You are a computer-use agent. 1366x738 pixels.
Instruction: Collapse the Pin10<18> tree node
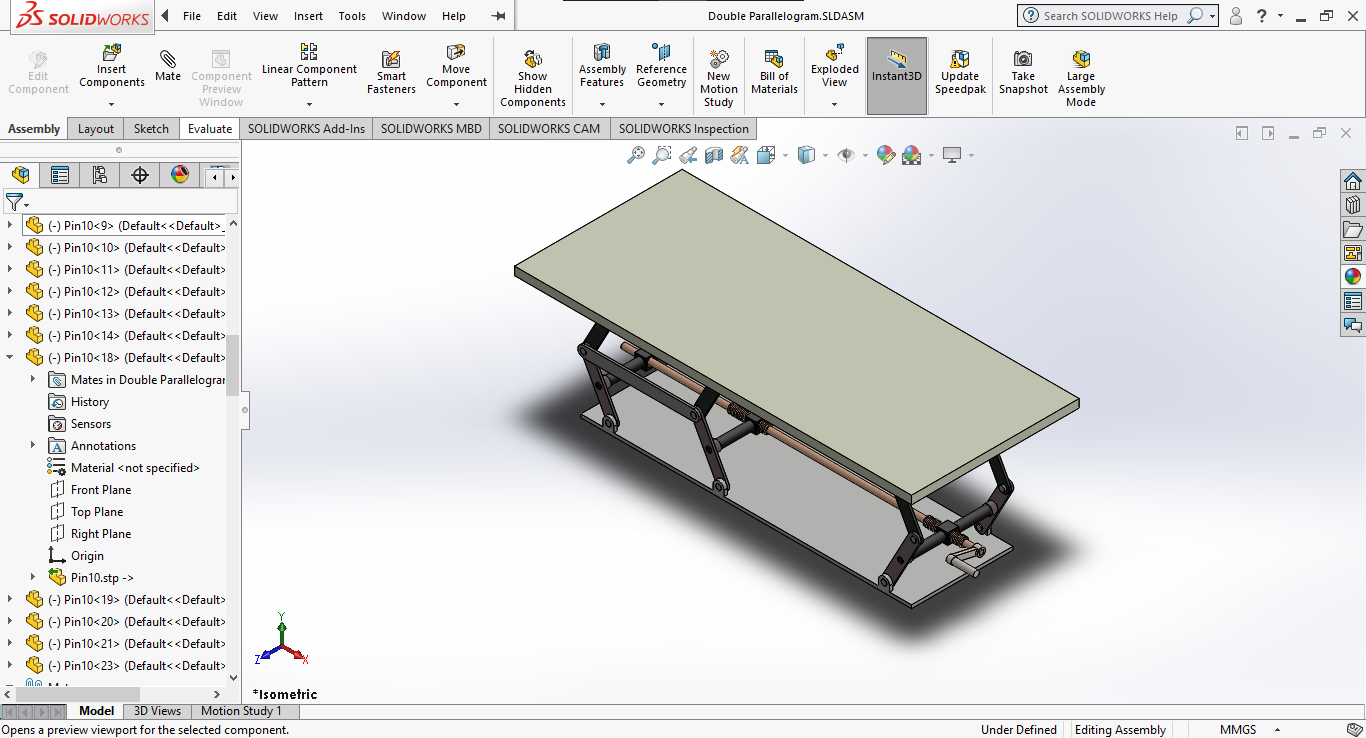pyautogui.click(x=10, y=357)
